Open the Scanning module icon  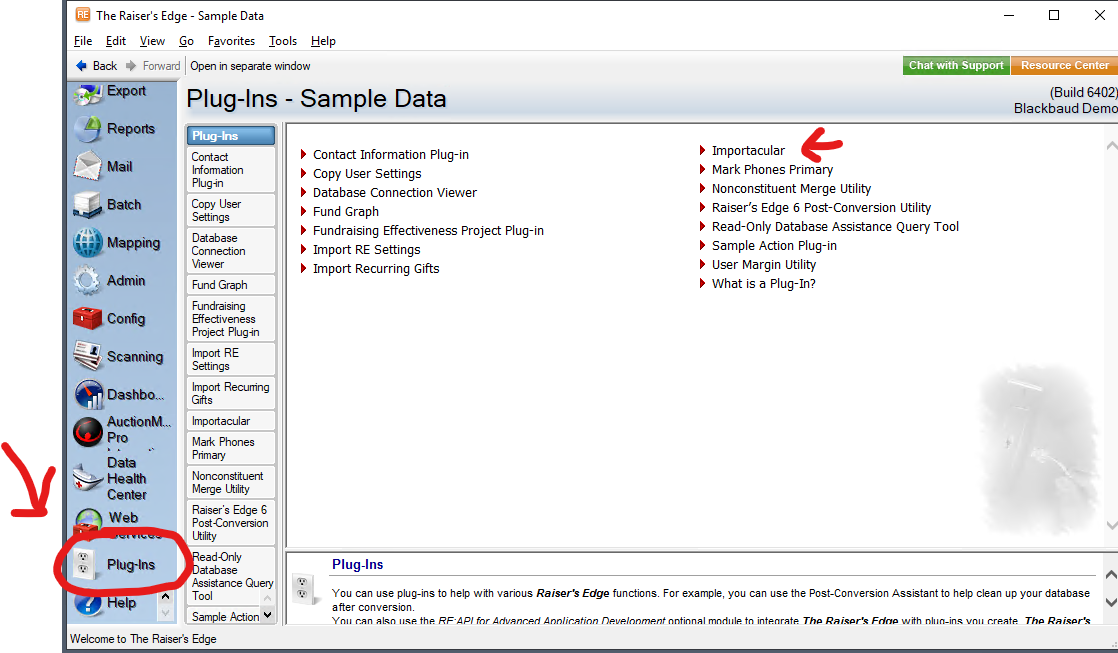[x=88, y=356]
